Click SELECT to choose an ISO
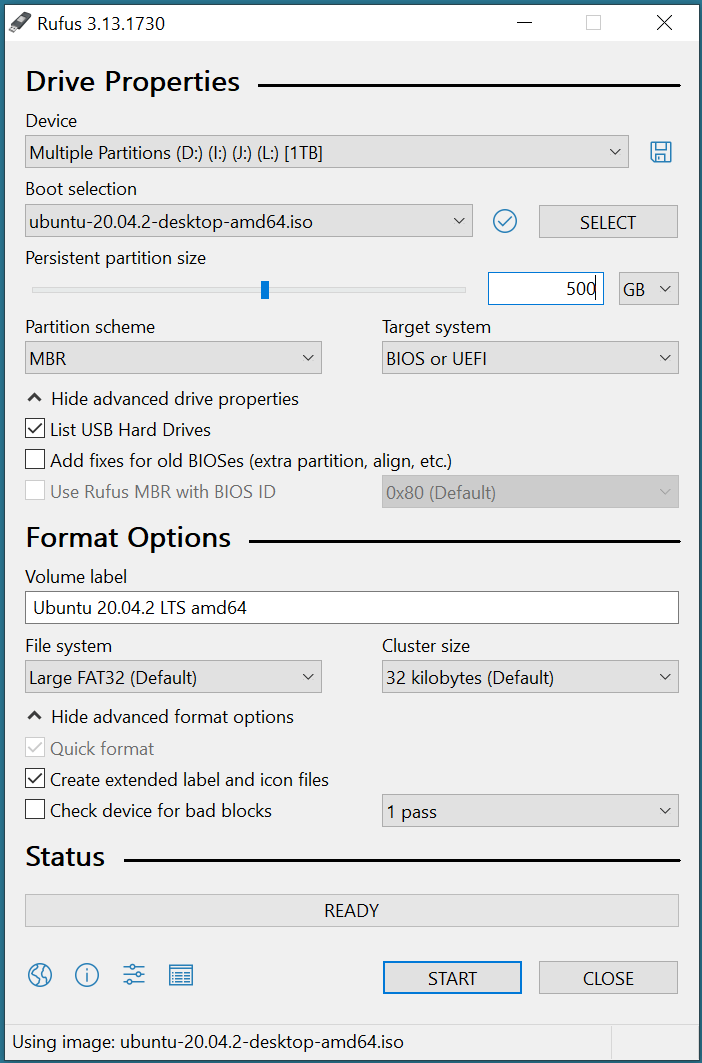Screen dimensions: 702x1063 click(607, 221)
